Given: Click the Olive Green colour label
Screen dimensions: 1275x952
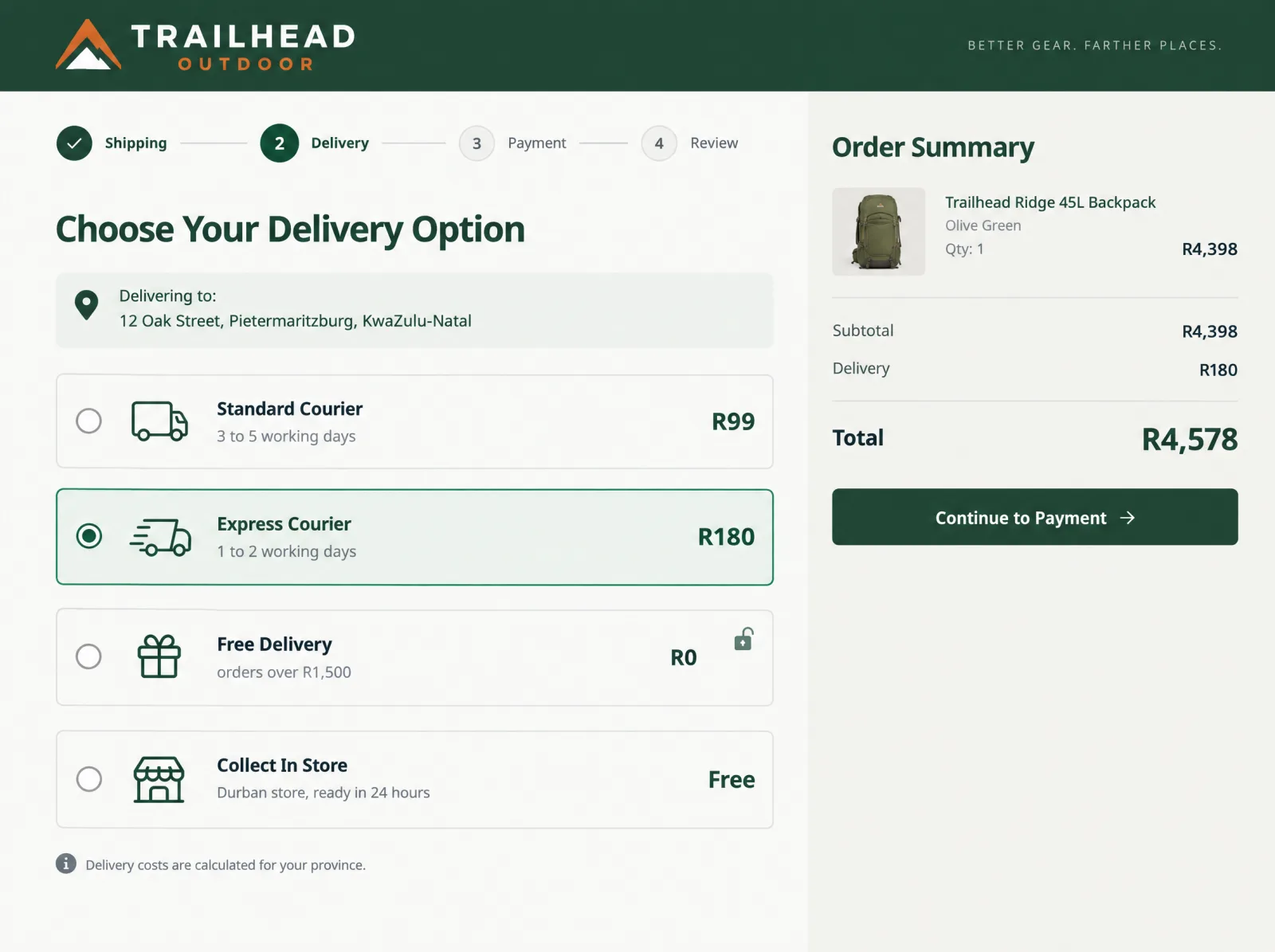Looking at the screenshot, I should coord(983,225).
